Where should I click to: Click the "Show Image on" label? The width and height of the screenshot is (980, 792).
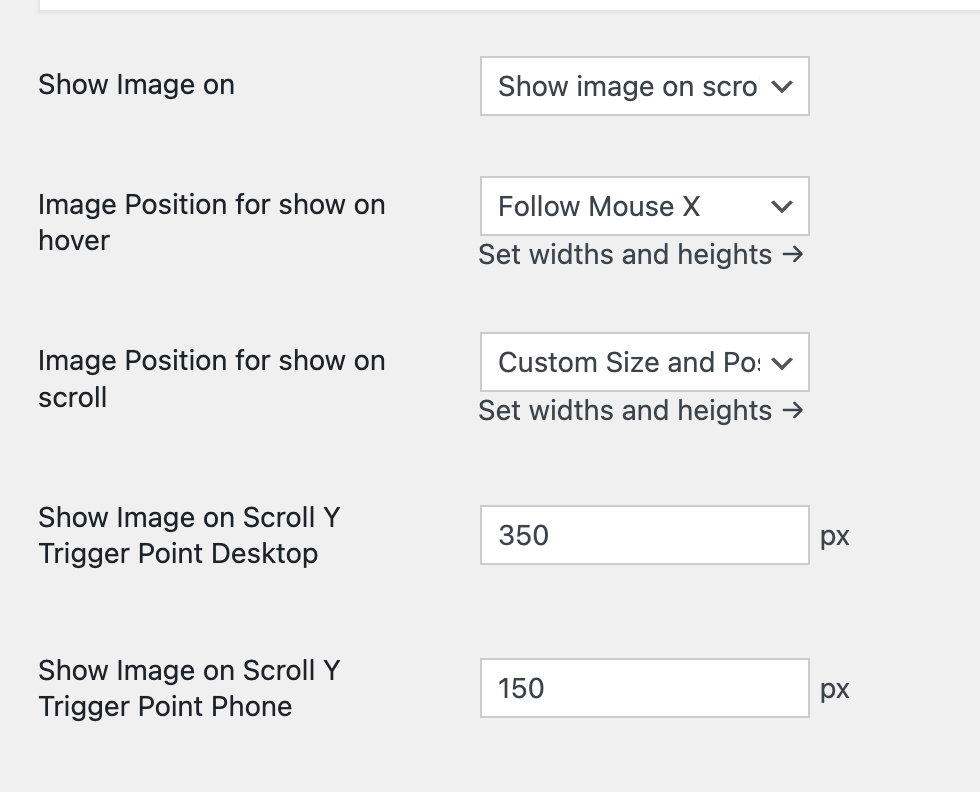136,85
